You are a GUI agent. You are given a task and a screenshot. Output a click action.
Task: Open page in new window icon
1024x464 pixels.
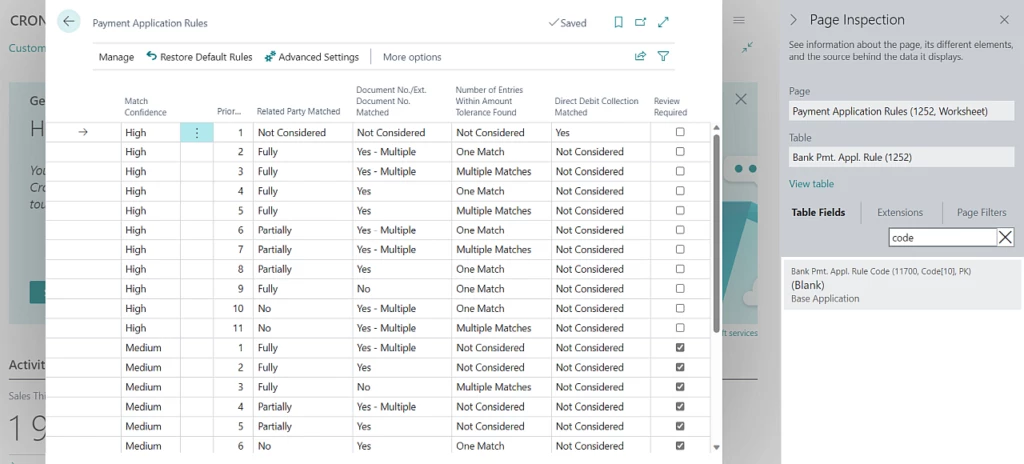640,22
